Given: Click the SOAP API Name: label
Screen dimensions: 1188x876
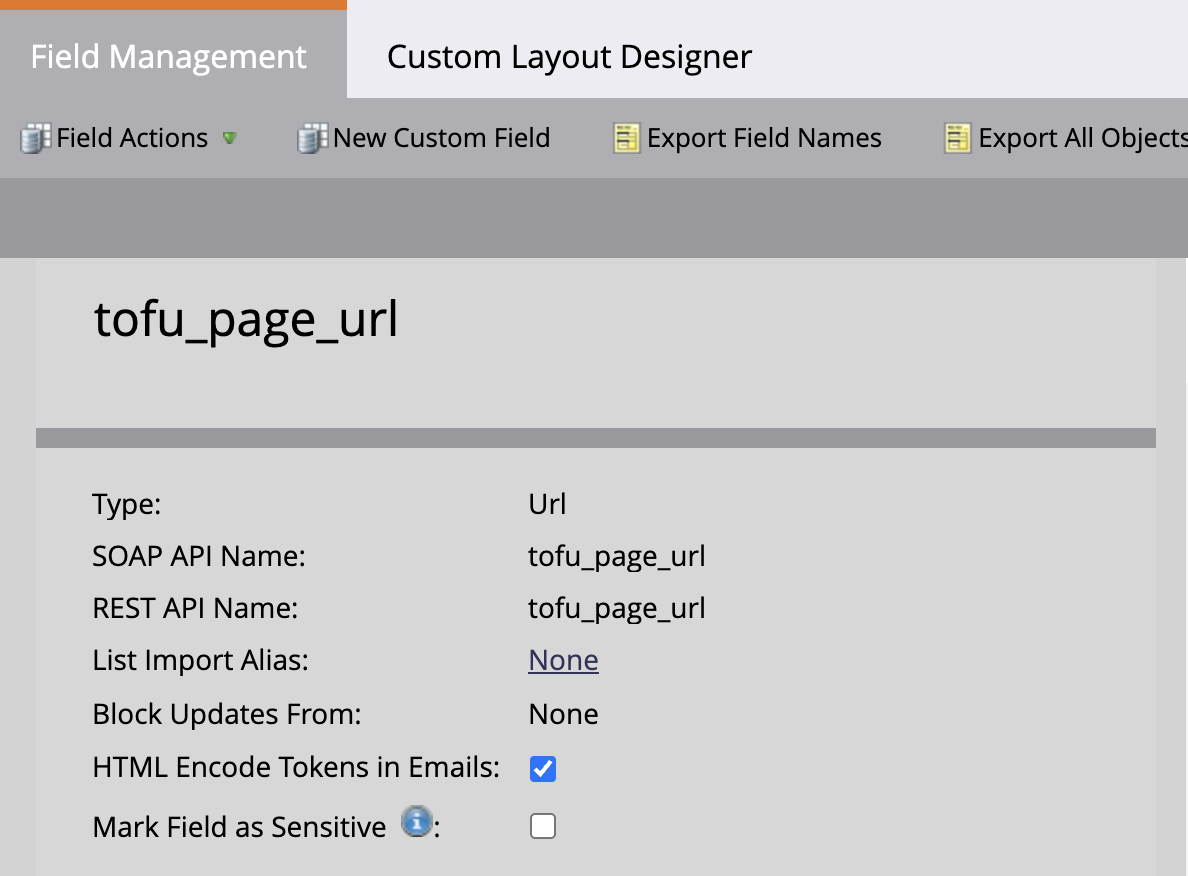Looking at the screenshot, I should 199,556.
